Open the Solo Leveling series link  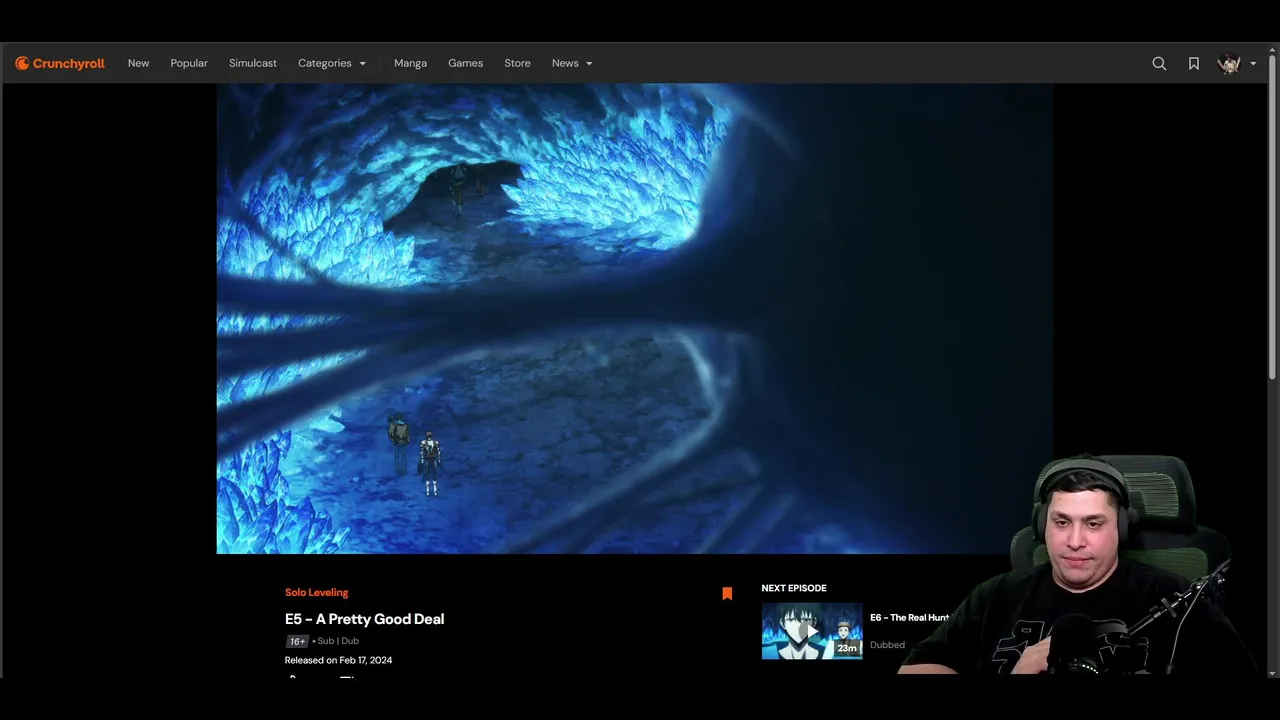click(x=316, y=592)
